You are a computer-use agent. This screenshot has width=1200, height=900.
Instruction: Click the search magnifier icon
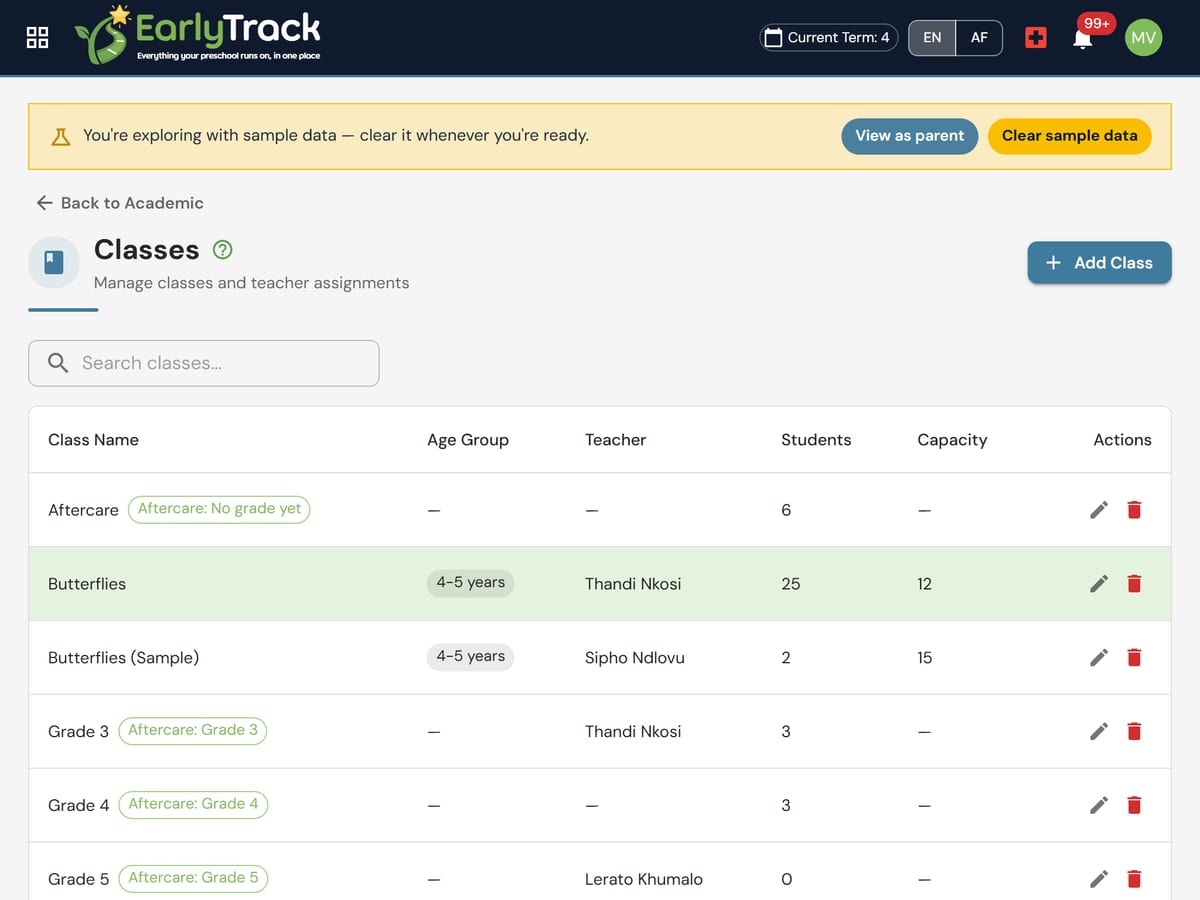click(59, 363)
